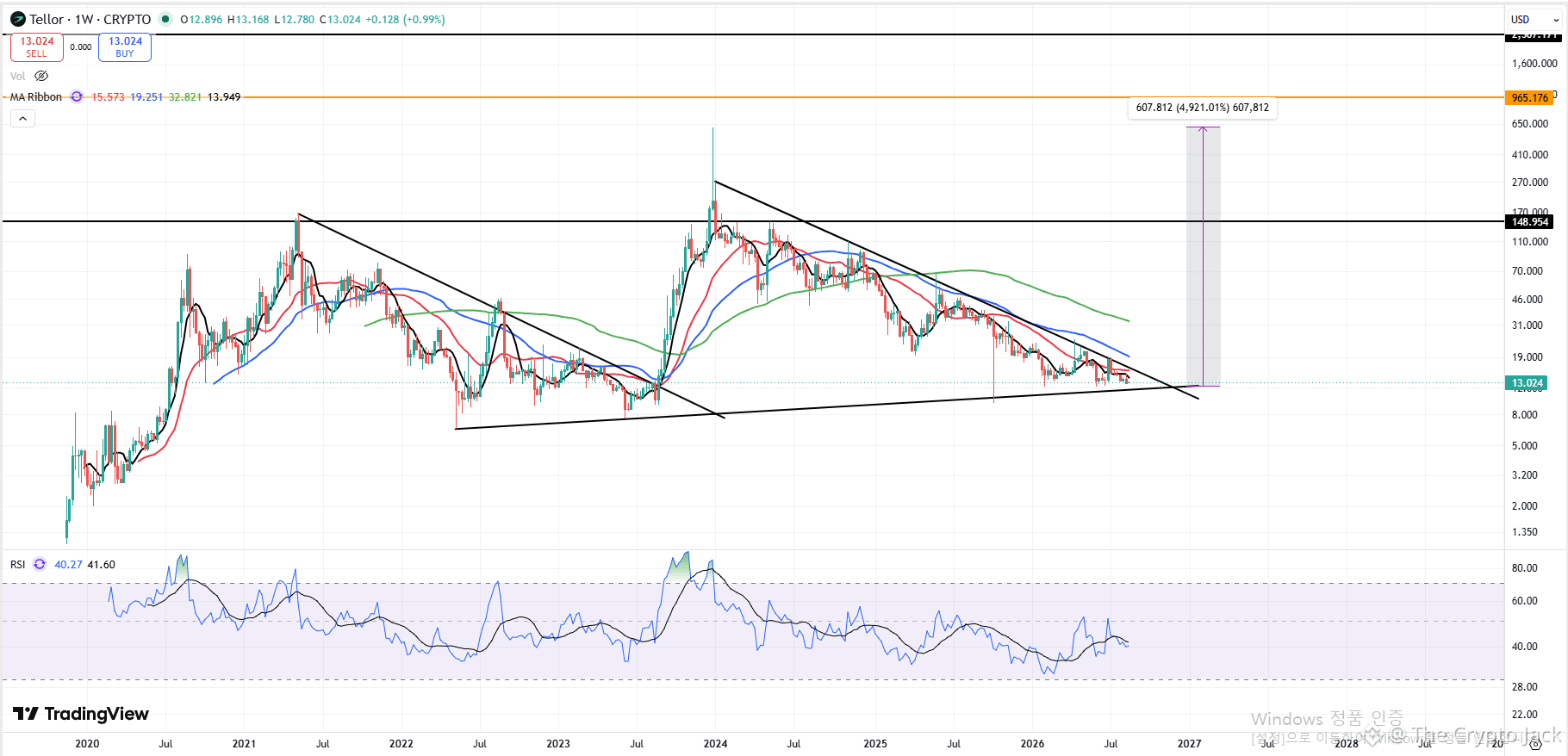Open the USD currency dropdown
This screenshot has width=1568, height=756.
click(x=1535, y=19)
